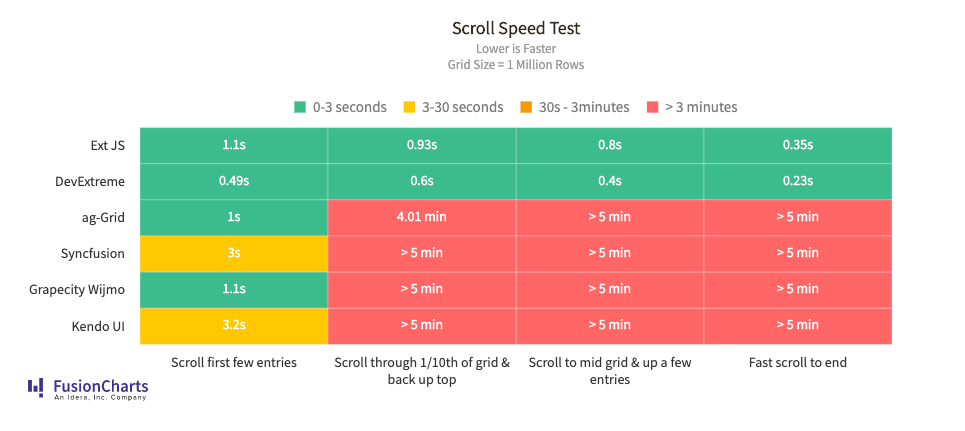Open the FusionCharts company name link

tap(101, 386)
